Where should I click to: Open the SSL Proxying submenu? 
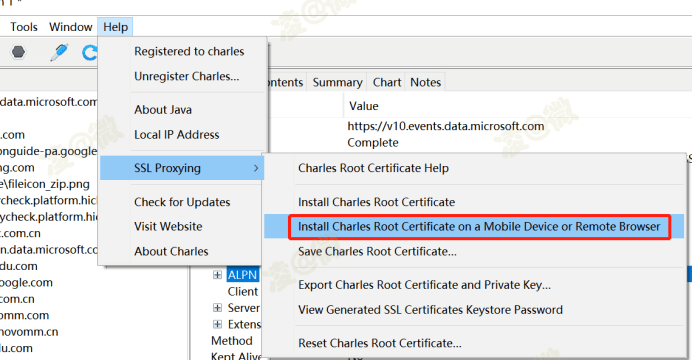[x=182, y=168]
